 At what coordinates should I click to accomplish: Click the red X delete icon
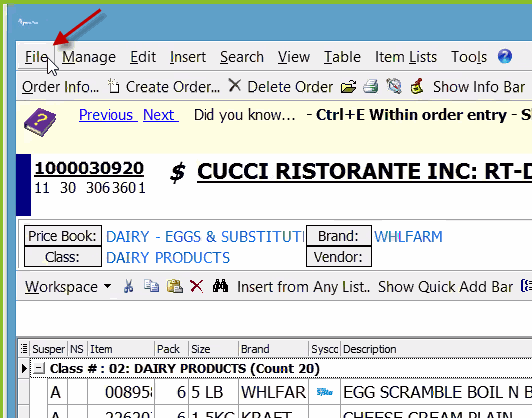[196, 286]
